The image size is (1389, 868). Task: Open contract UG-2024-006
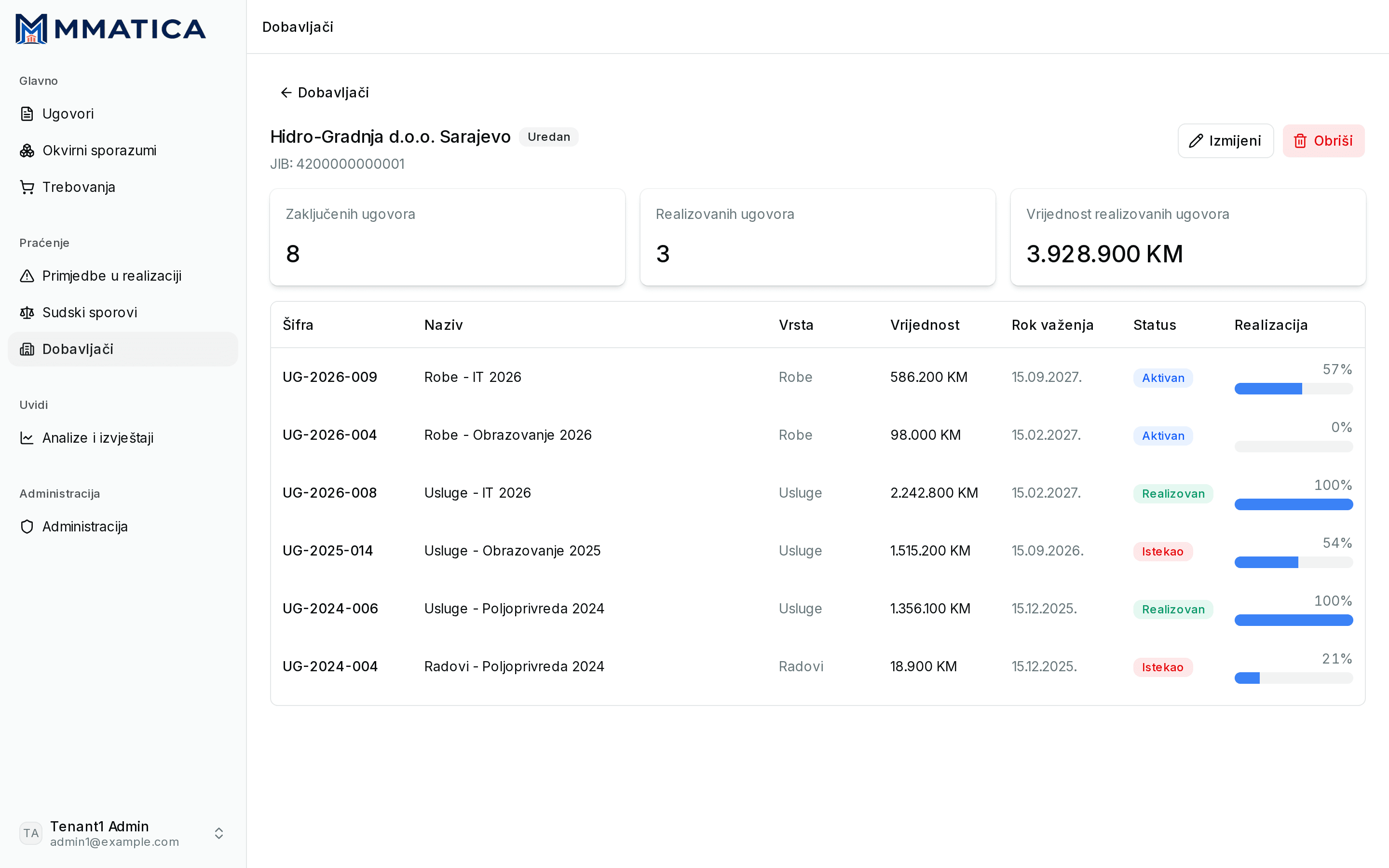coord(330,609)
